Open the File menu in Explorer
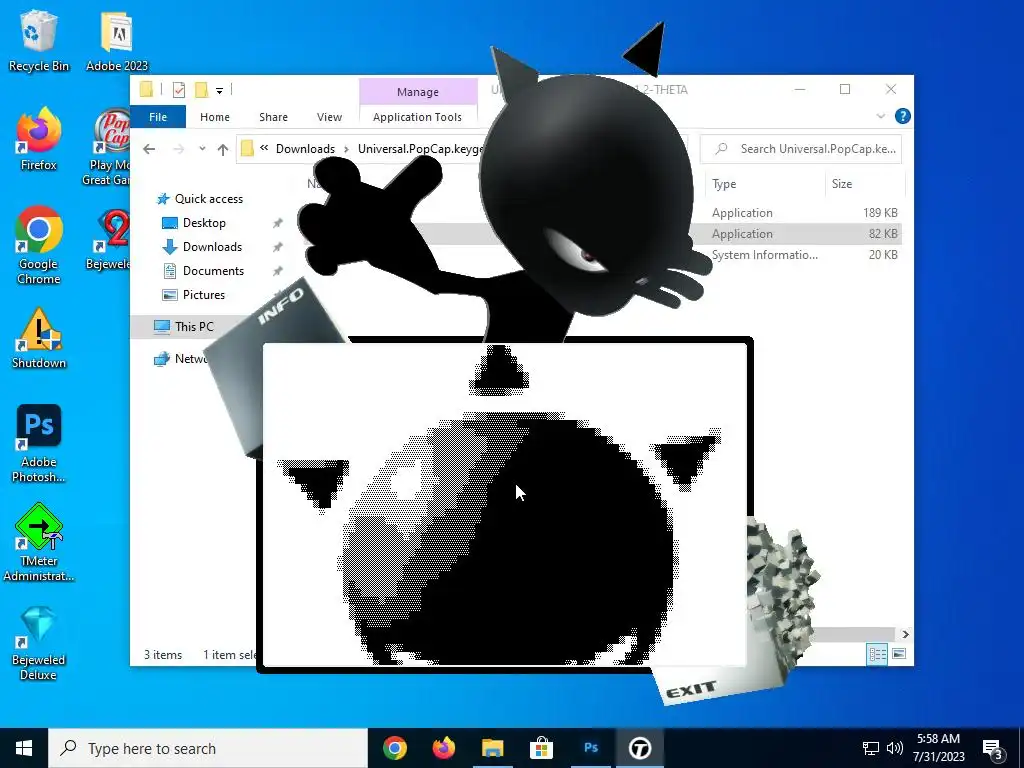Image resolution: width=1024 pixels, height=768 pixels. [158, 117]
